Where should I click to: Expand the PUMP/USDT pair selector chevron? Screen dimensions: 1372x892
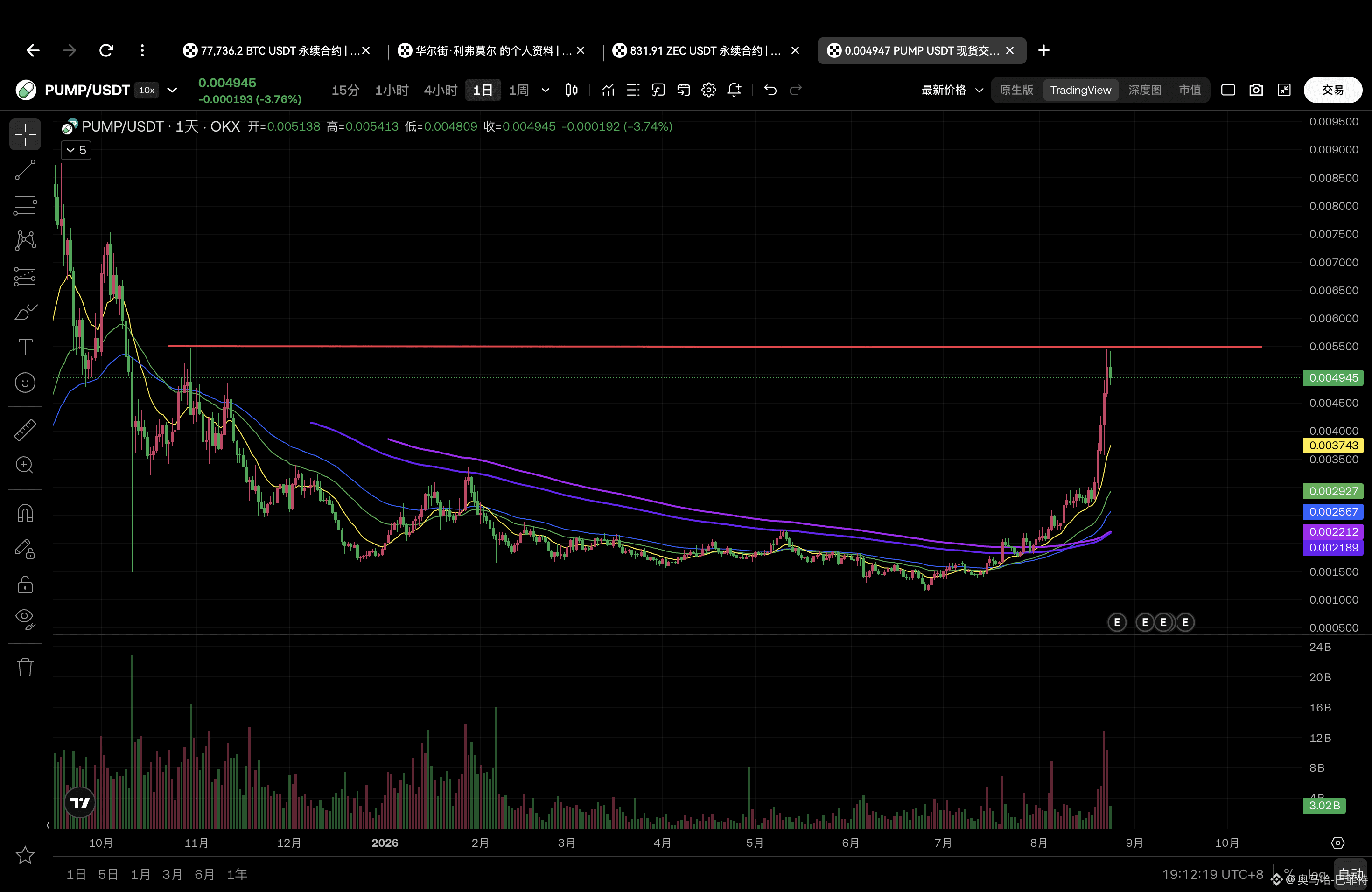172,90
